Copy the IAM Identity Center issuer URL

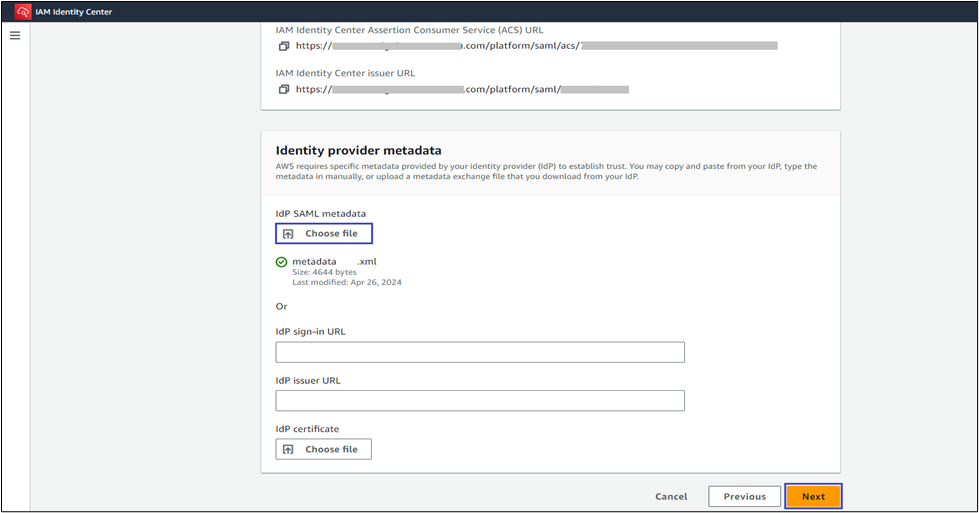[x=284, y=89]
